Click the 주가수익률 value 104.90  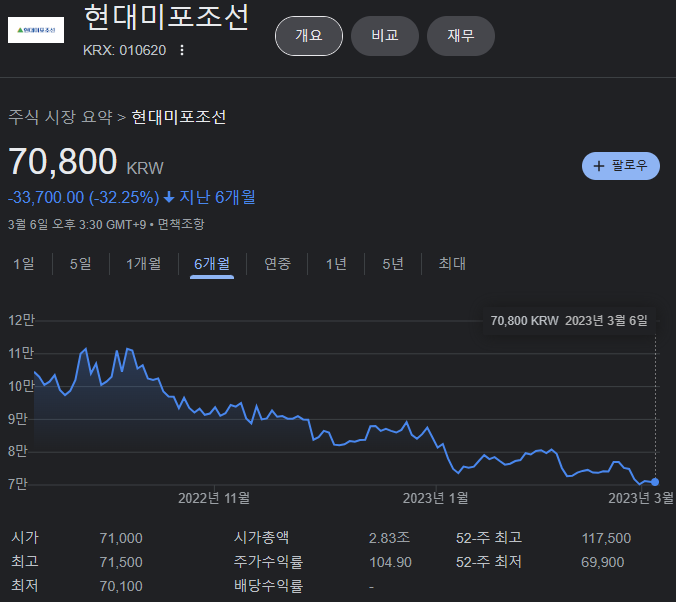tap(391, 562)
